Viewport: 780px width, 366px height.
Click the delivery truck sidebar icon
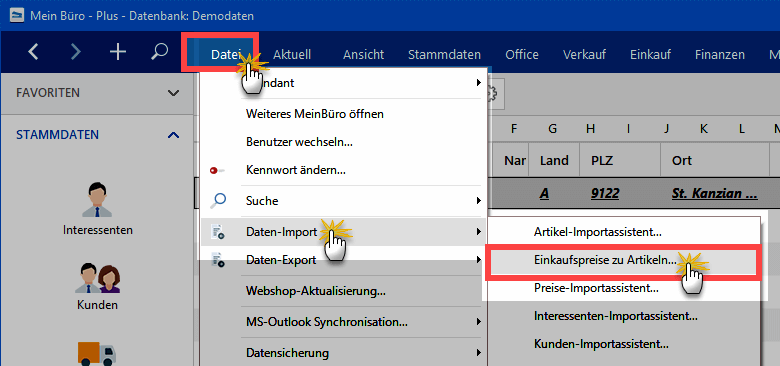tap(97, 353)
